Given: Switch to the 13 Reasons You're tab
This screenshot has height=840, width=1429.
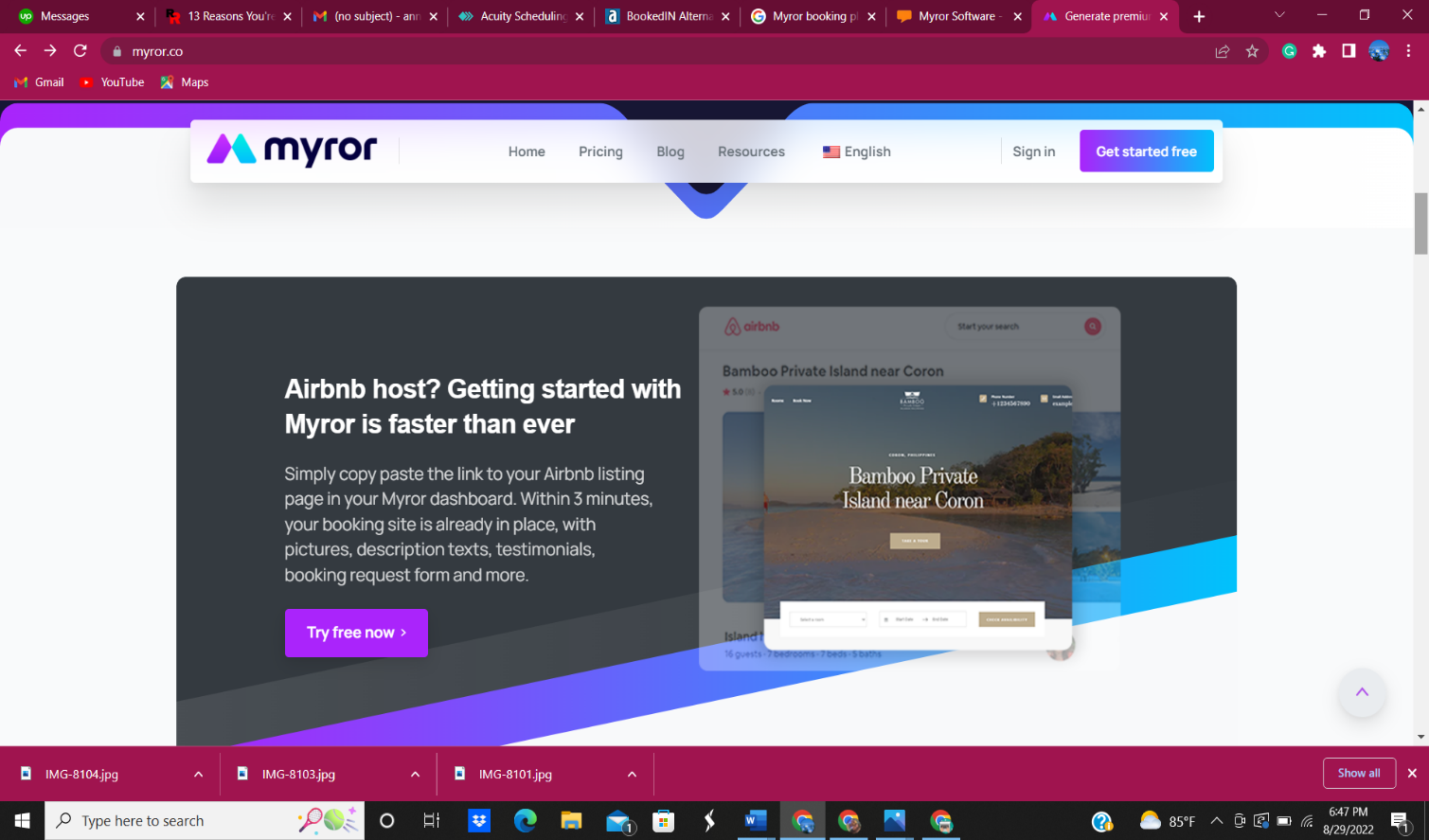Looking at the screenshot, I should click(x=230, y=16).
